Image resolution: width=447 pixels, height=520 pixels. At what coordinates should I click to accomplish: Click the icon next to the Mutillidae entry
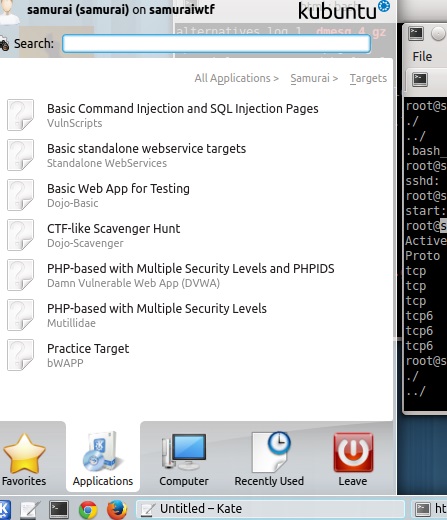[20, 315]
